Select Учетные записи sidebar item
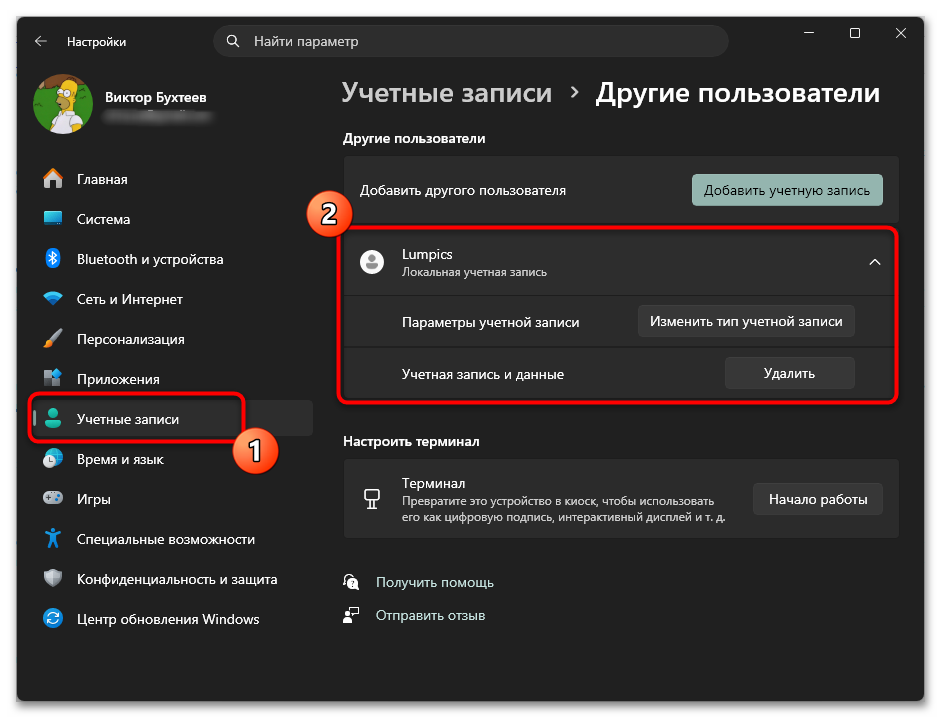The image size is (941, 718). coord(173,418)
